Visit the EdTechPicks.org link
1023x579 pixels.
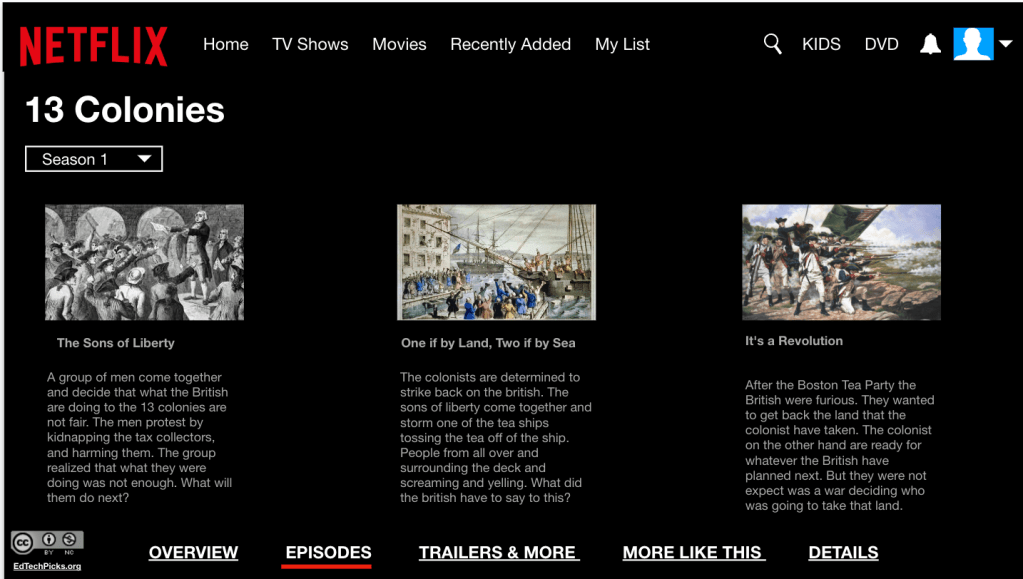point(47,566)
